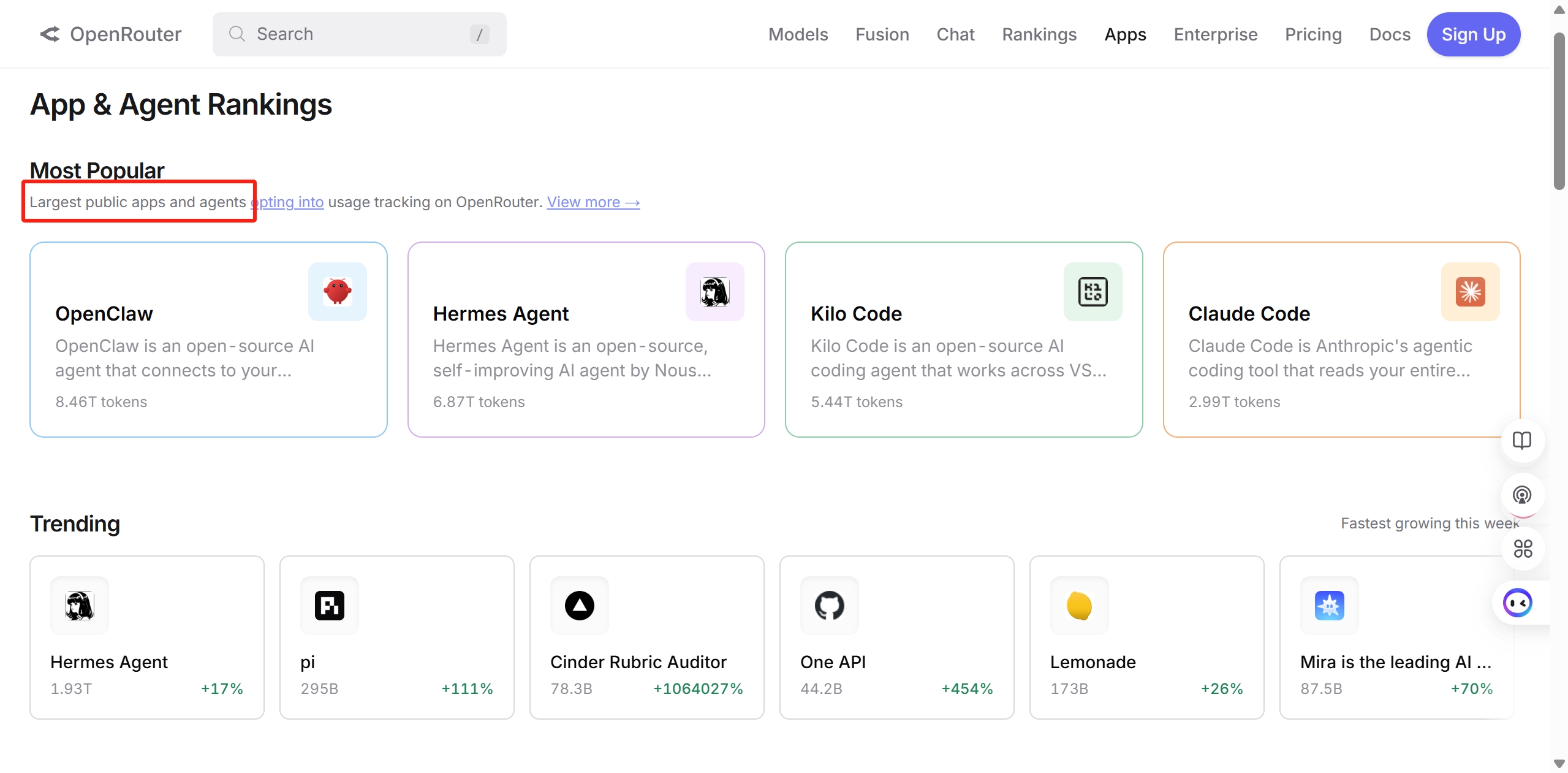Click the Claude Code starburst icon

[1471, 292]
